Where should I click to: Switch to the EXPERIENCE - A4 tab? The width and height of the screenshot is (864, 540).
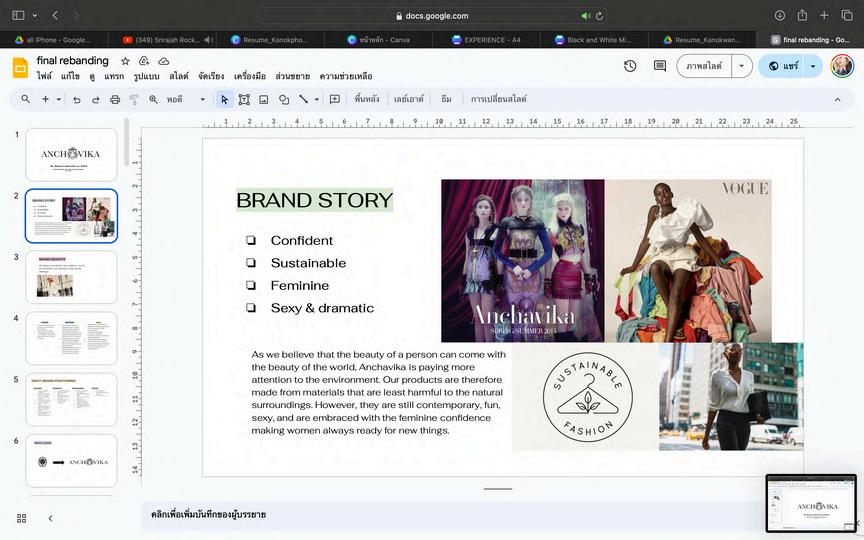click(486, 40)
